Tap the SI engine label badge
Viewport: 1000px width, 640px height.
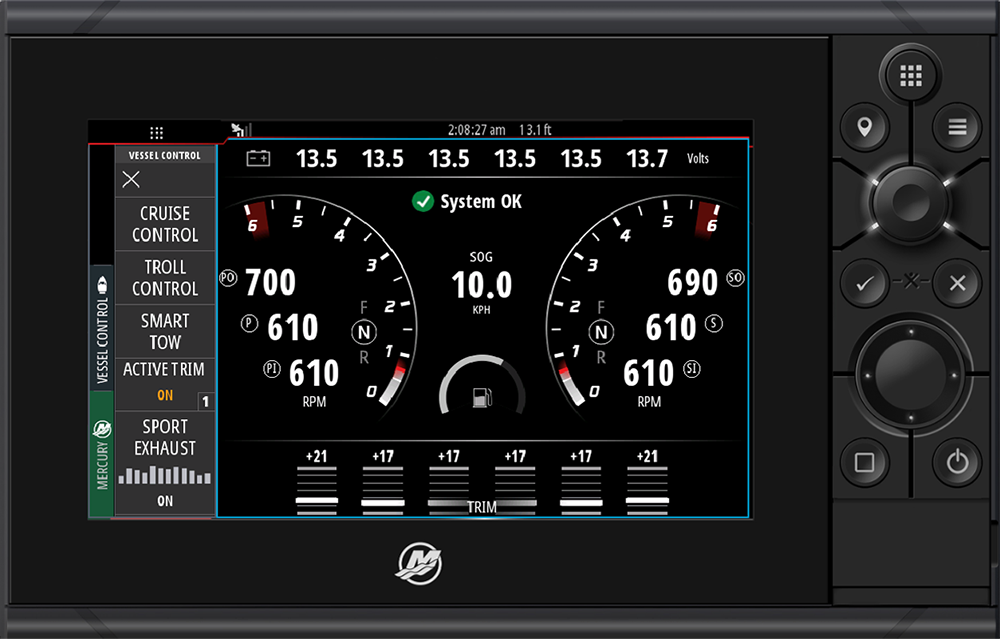692,368
